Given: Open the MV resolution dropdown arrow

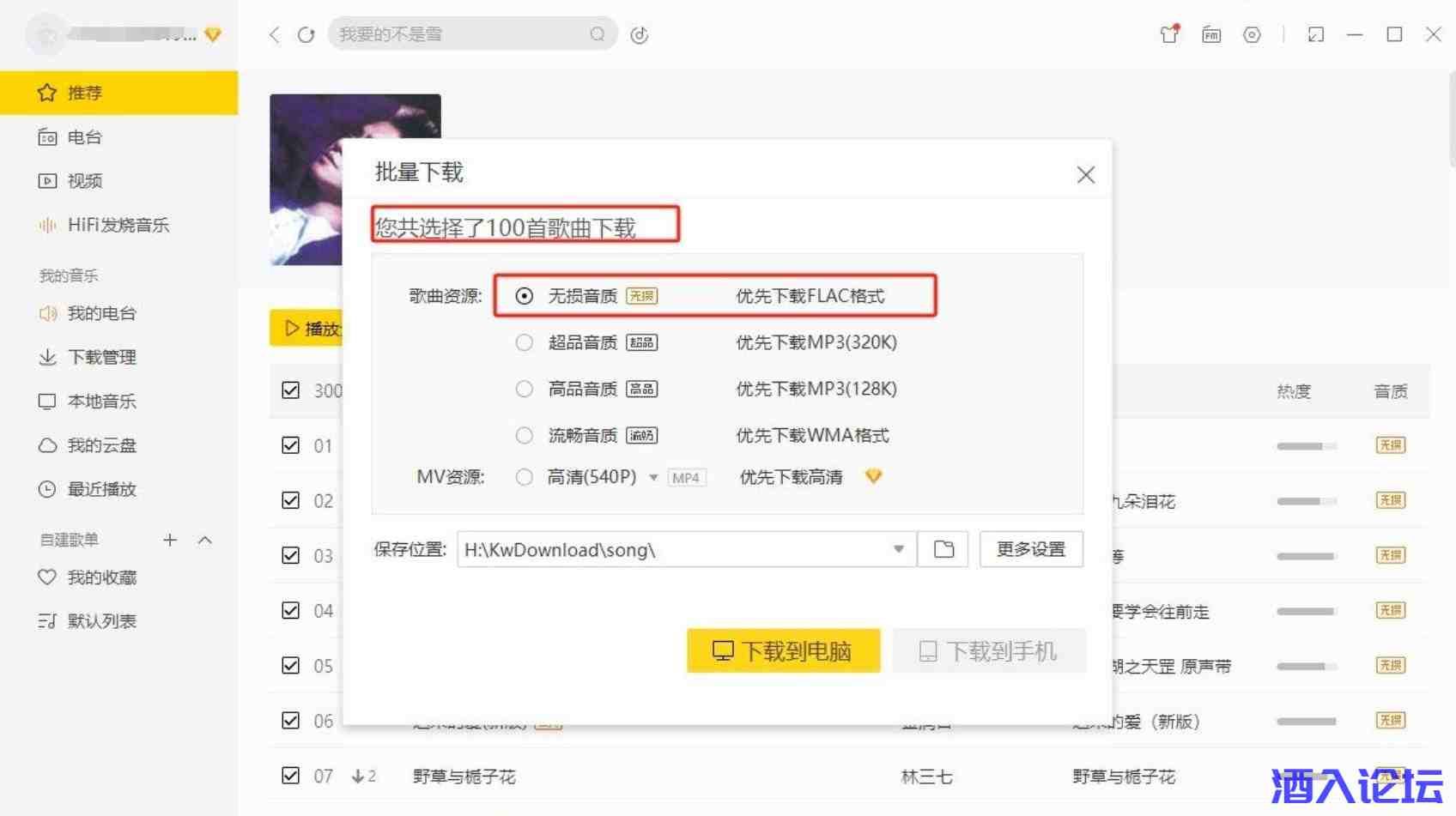Looking at the screenshot, I should coord(653,478).
